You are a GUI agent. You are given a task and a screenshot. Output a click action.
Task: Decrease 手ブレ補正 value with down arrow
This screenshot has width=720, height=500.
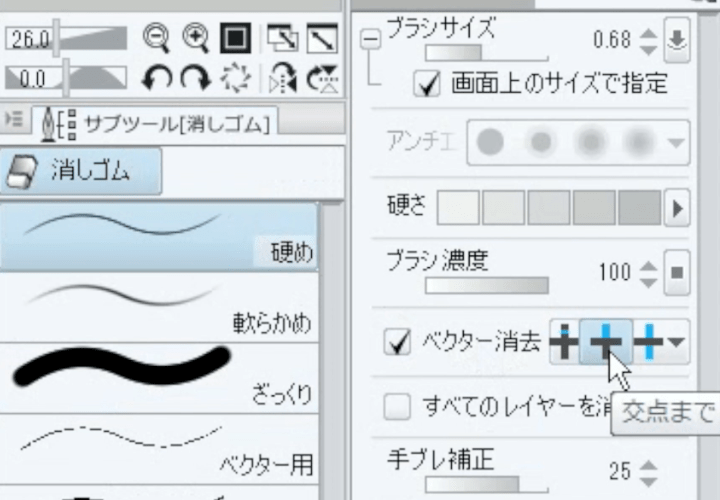(x=648, y=481)
